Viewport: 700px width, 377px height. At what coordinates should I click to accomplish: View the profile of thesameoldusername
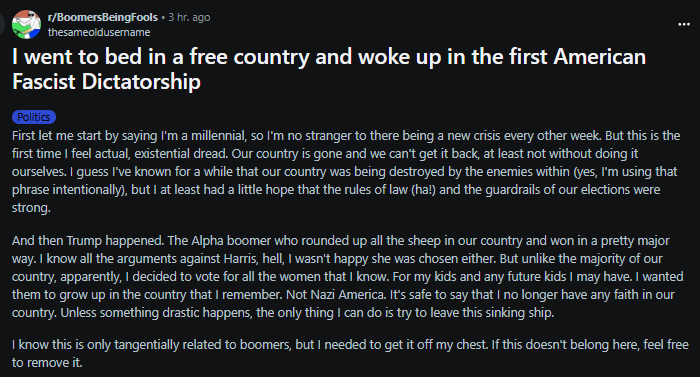pyautogui.click(x=99, y=32)
